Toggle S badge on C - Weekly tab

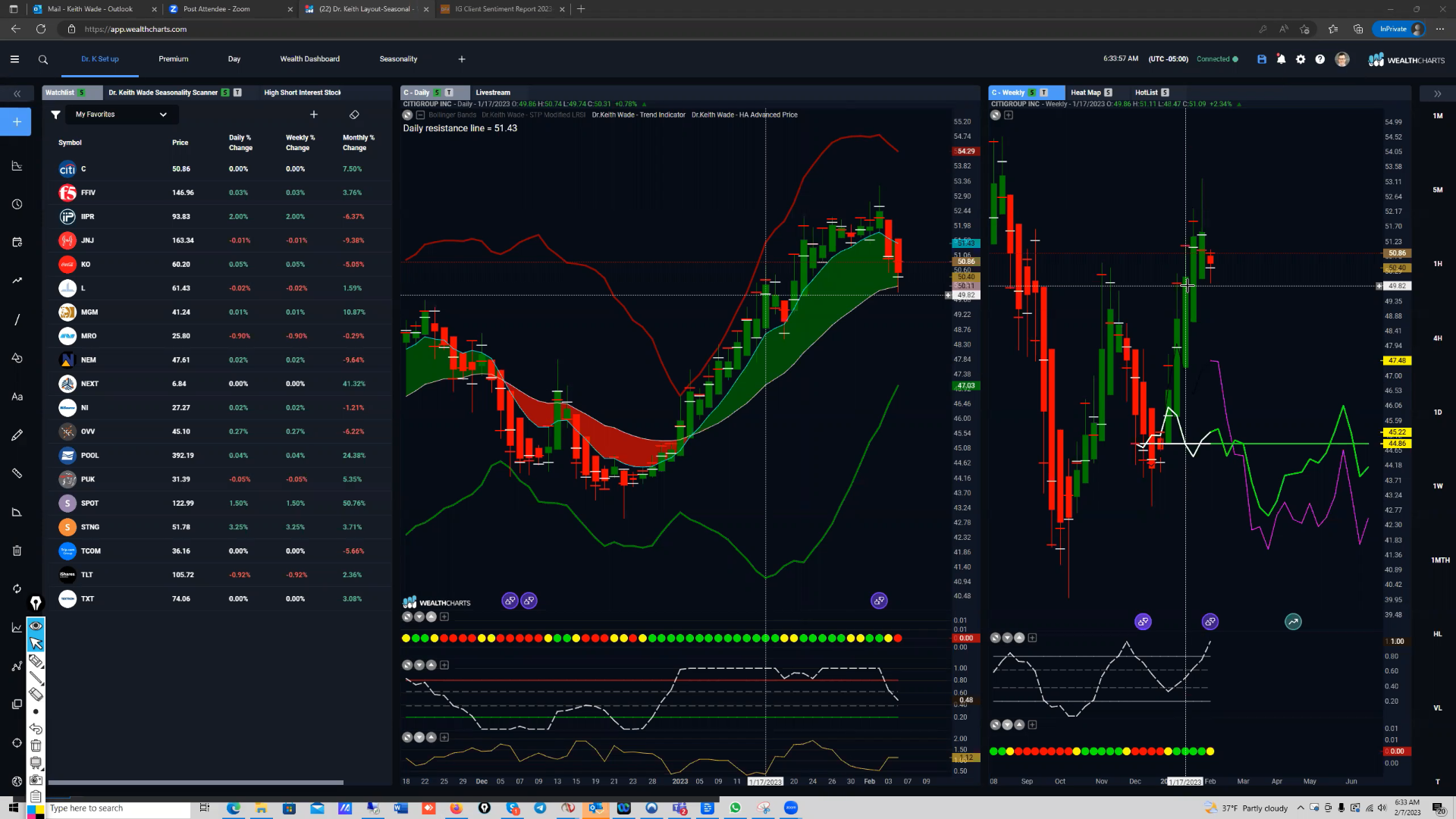pyautogui.click(x=1031, y=93)
